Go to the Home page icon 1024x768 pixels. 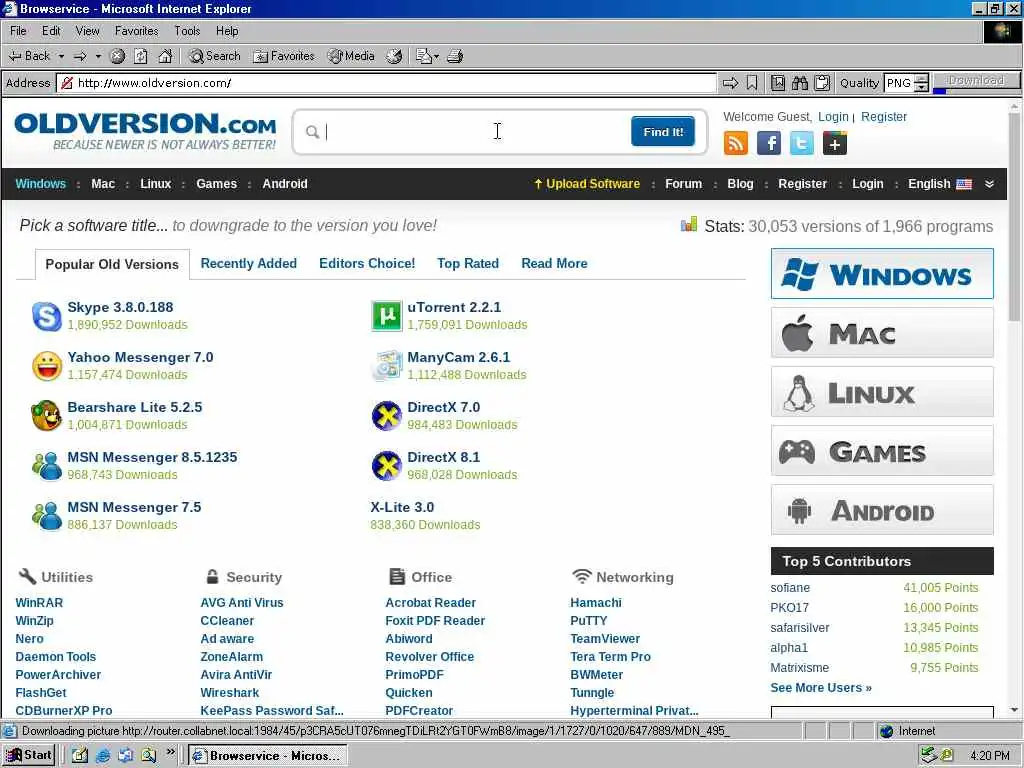tap(166, 56)
